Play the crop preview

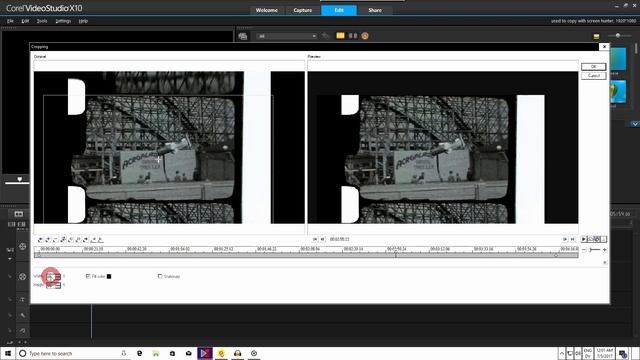tap(584, 239)
